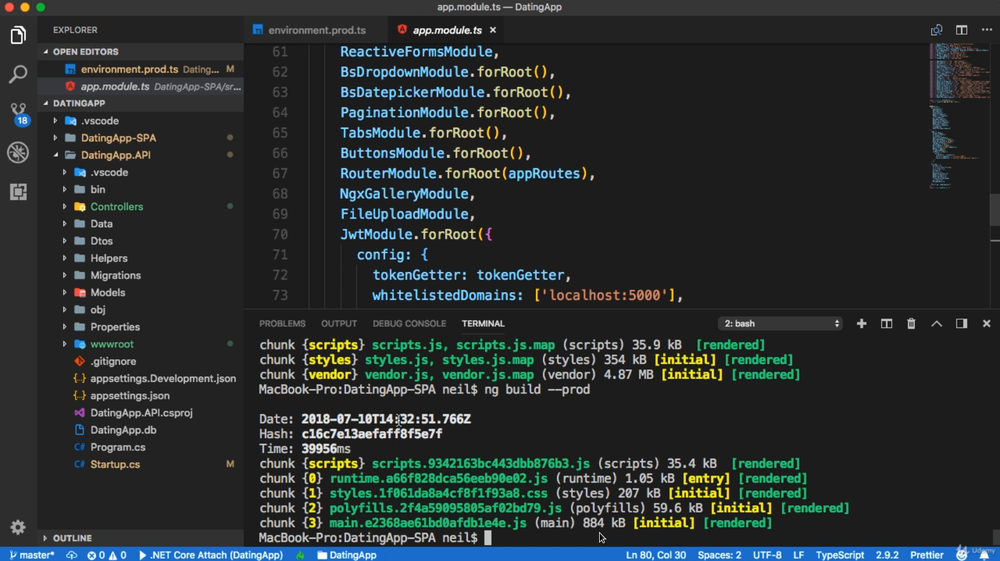The width and height of the screenshot is (1000, 561).
Task: Create a new terminal with plus icon
Action: pos(862,324)
